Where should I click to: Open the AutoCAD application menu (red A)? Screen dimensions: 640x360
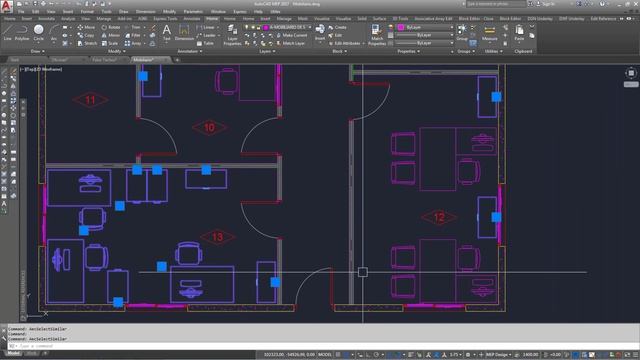tap(6, 7)
